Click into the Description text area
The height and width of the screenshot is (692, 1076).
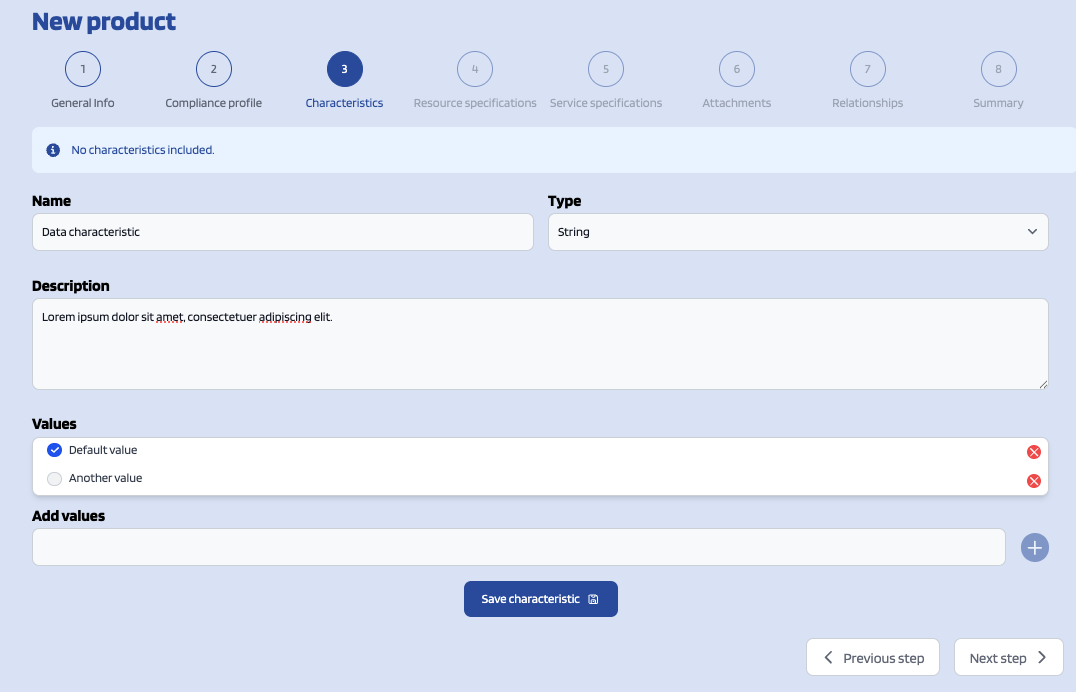pyautogui.click(x=540, y=350)
